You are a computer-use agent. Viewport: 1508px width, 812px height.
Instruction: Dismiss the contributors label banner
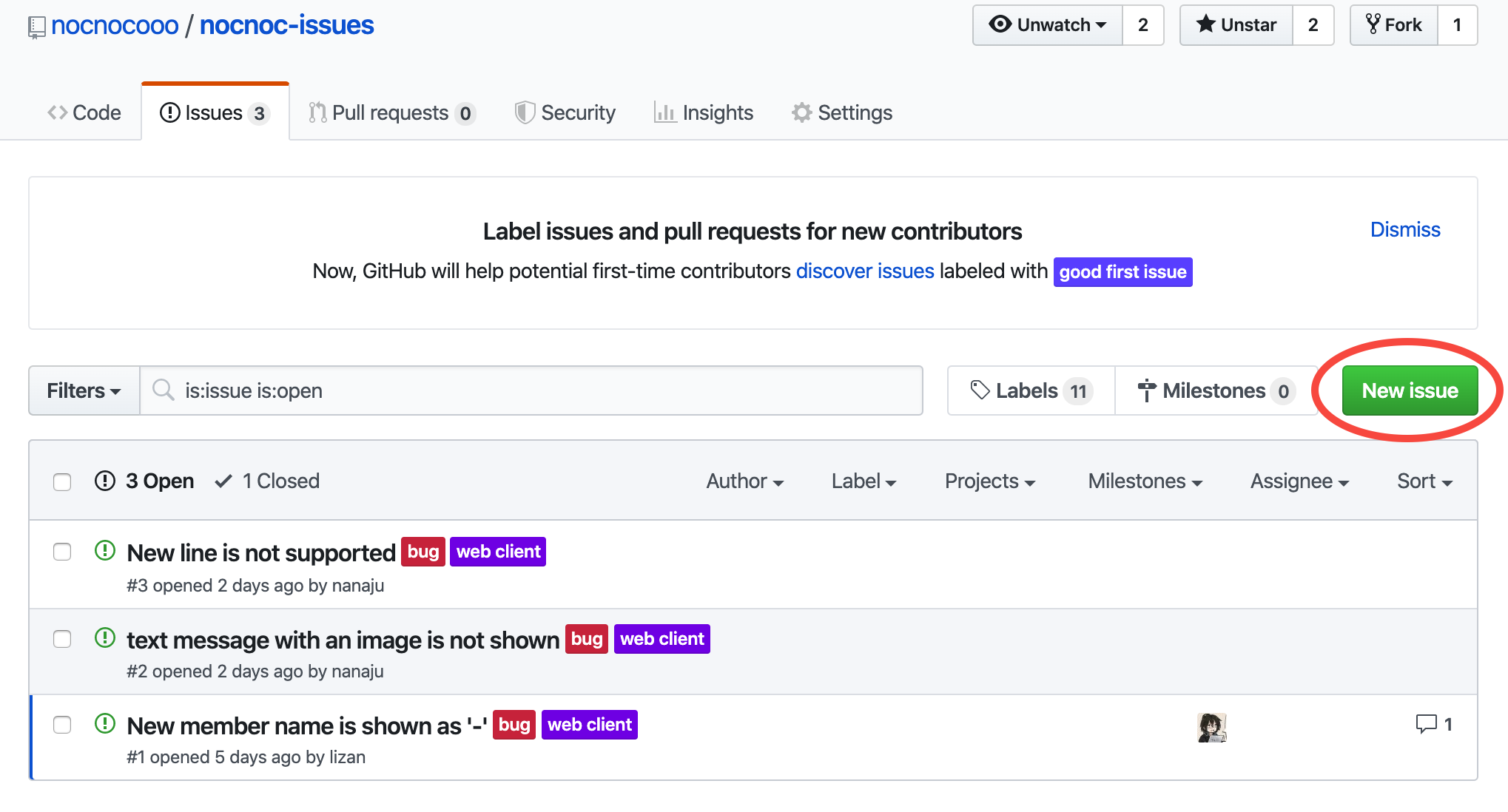point(1404,230)
